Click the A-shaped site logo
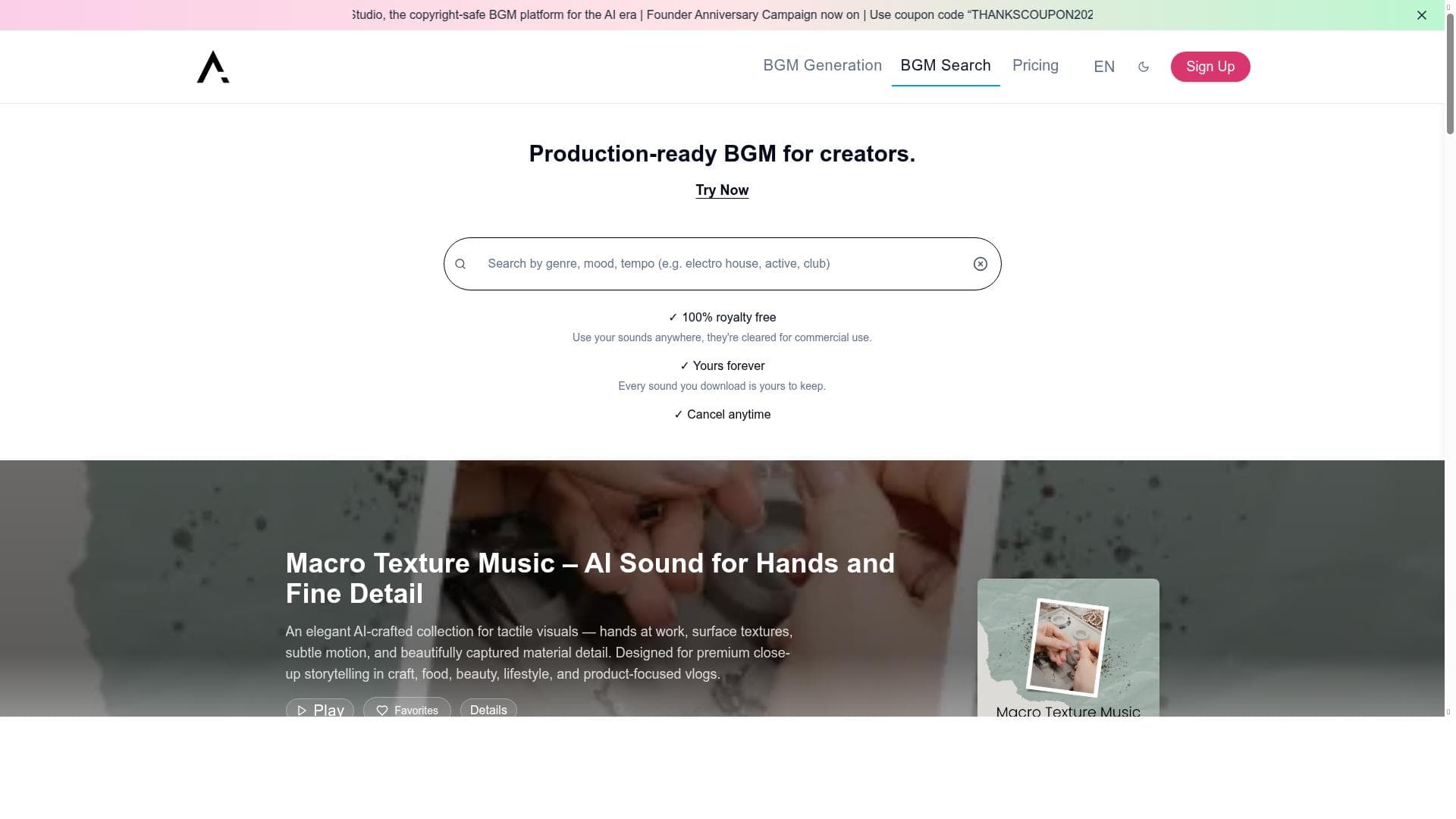Screen dimensions: 1456x819 [213, 67]
